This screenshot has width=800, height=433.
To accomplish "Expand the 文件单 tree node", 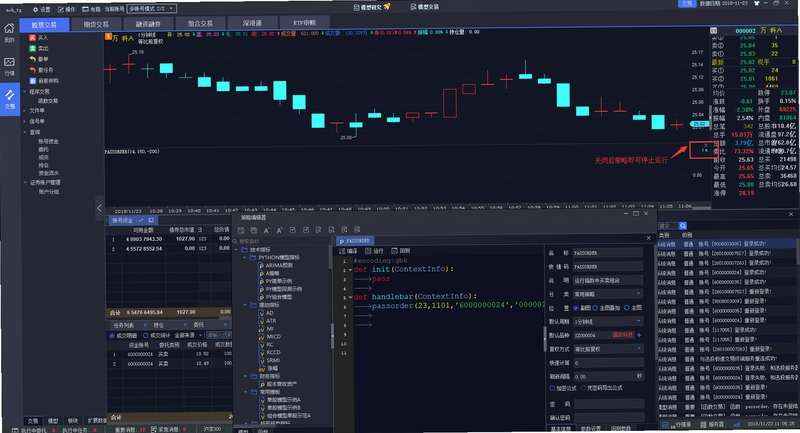I will (24, 111).
